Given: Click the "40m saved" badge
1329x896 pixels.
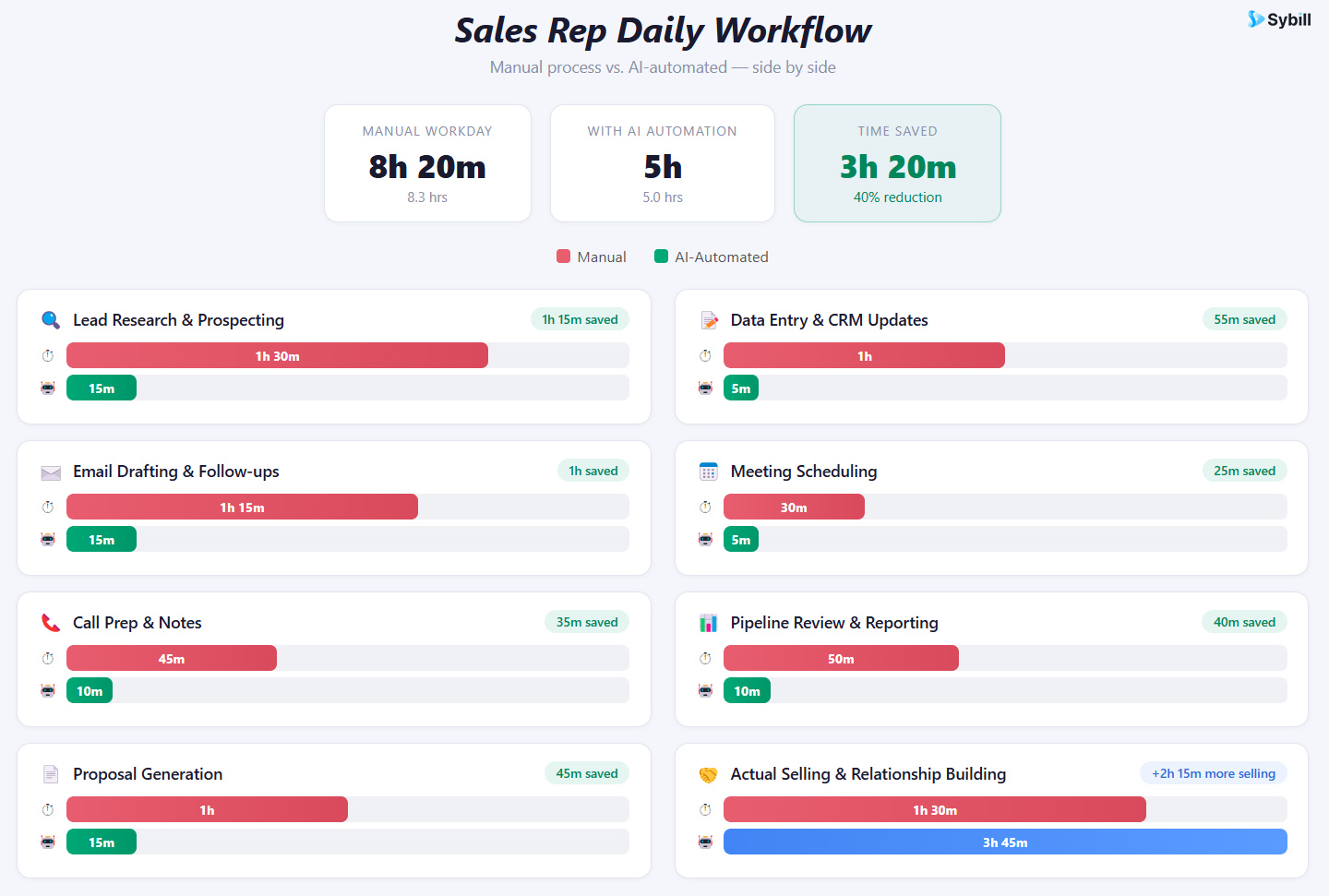Looking at the screenshot, I should click(1244, 622).
